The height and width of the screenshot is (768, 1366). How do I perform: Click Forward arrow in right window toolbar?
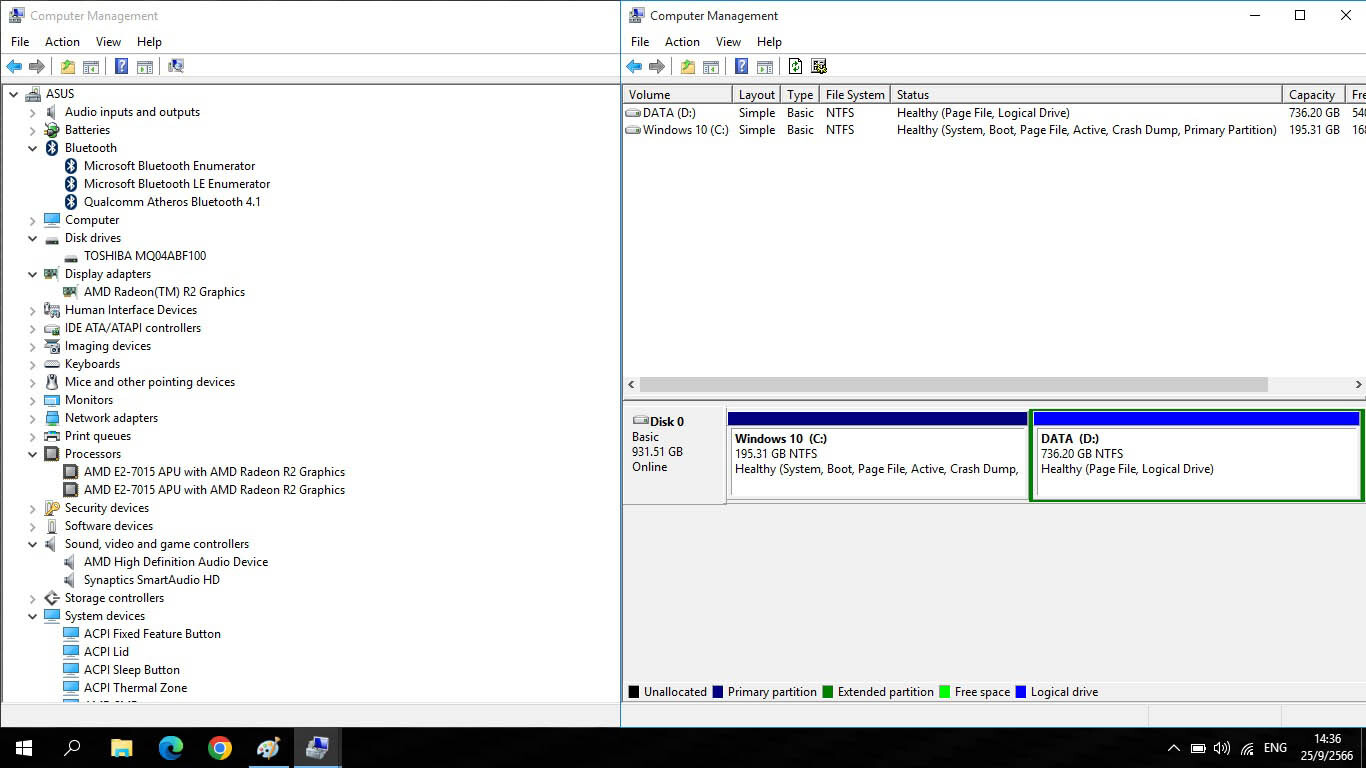coord(657,67)
